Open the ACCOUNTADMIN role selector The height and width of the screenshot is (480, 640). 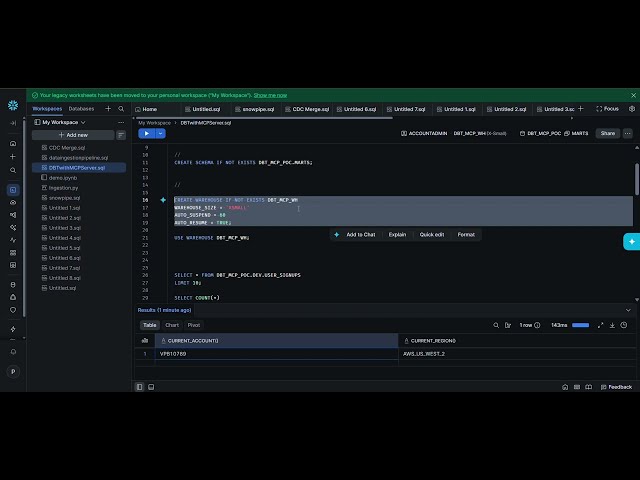click(424, 133)
